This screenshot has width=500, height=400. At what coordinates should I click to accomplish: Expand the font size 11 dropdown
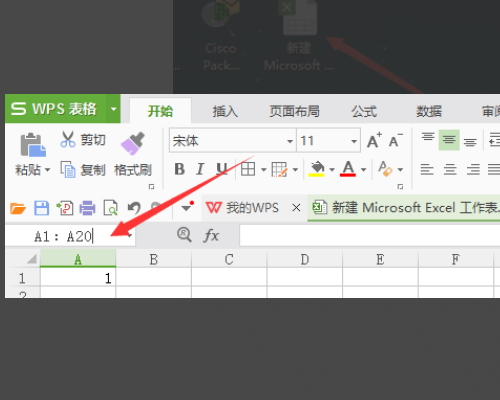click(354, 141)
